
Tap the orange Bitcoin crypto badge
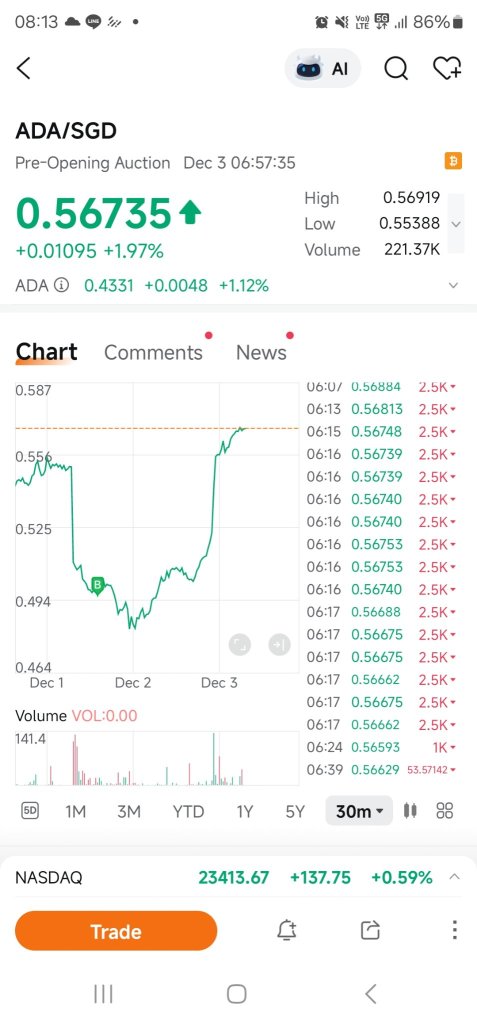pos(453,161)
